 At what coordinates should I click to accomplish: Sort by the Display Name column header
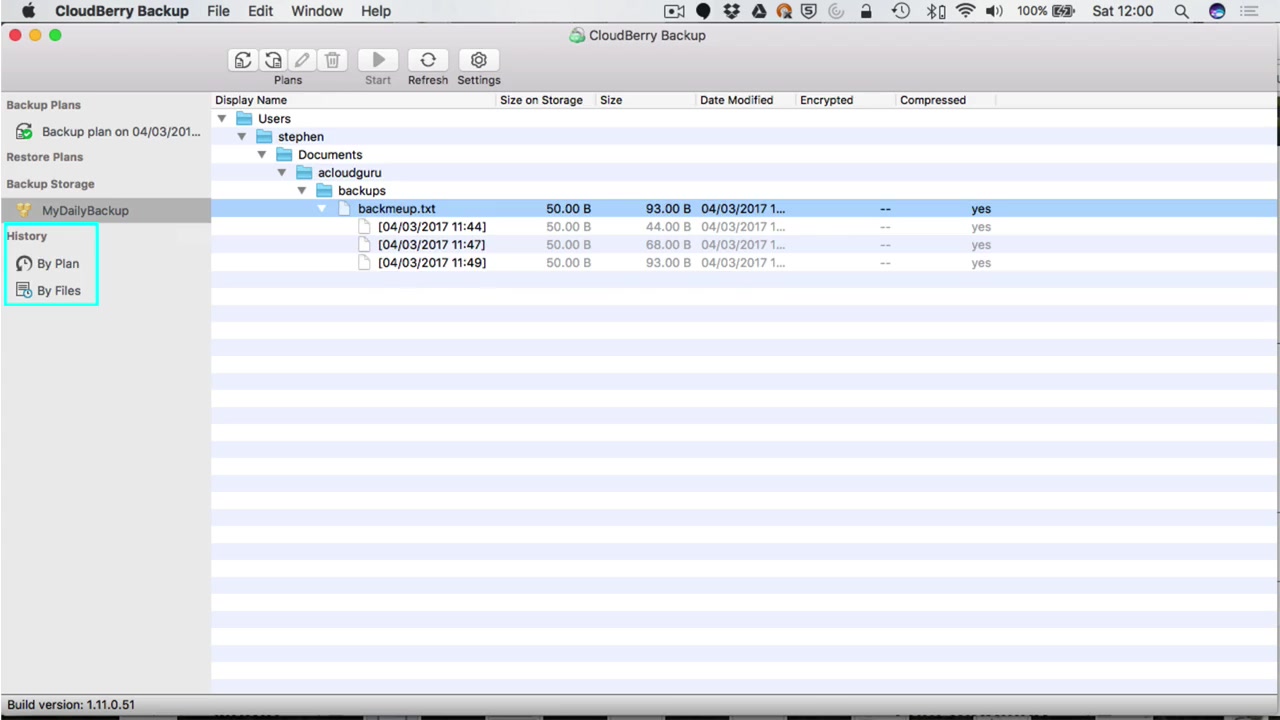point(354,100)
